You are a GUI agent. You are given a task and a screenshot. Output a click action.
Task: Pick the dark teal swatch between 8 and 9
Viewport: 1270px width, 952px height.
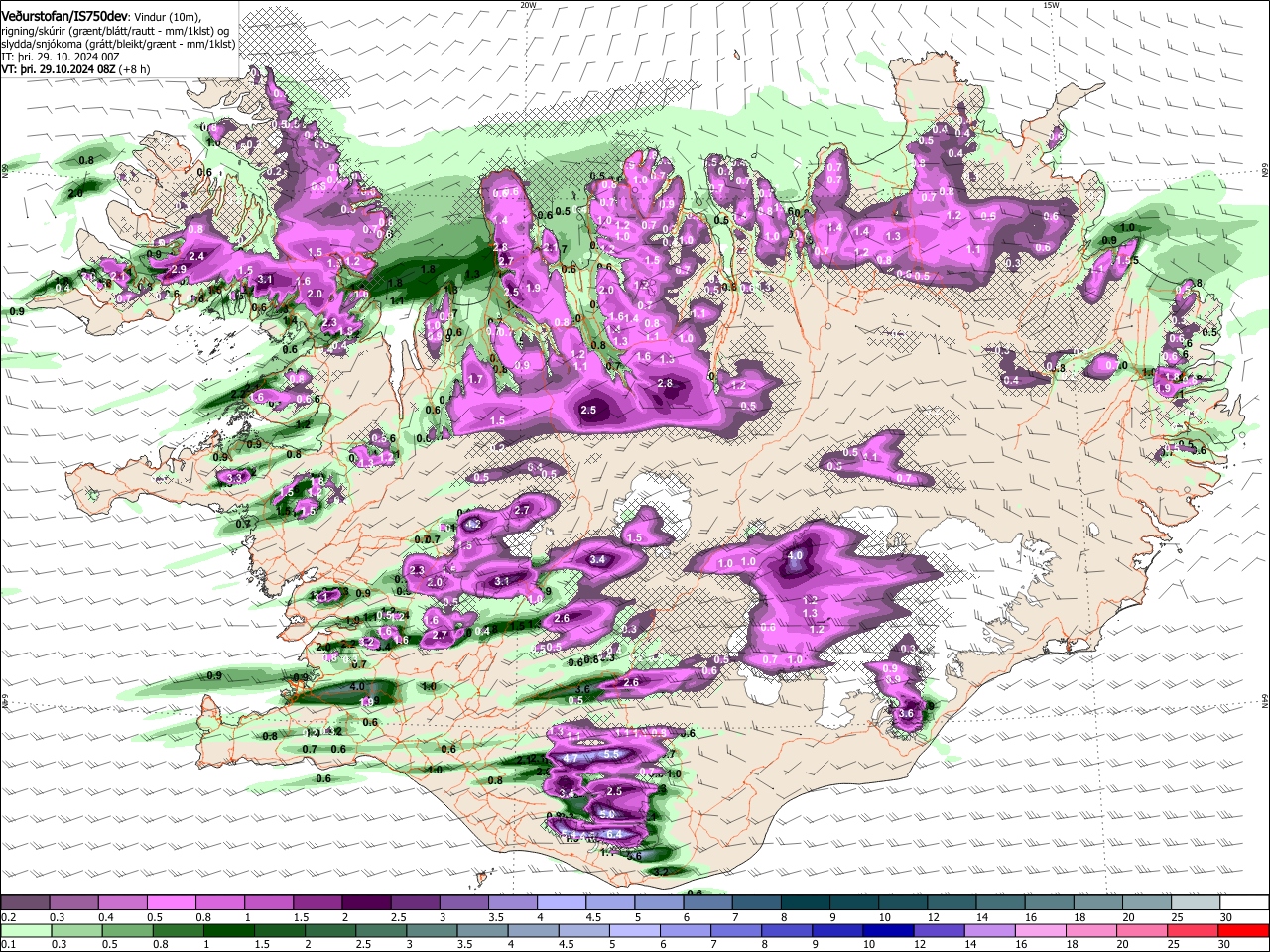click(806, 903)
